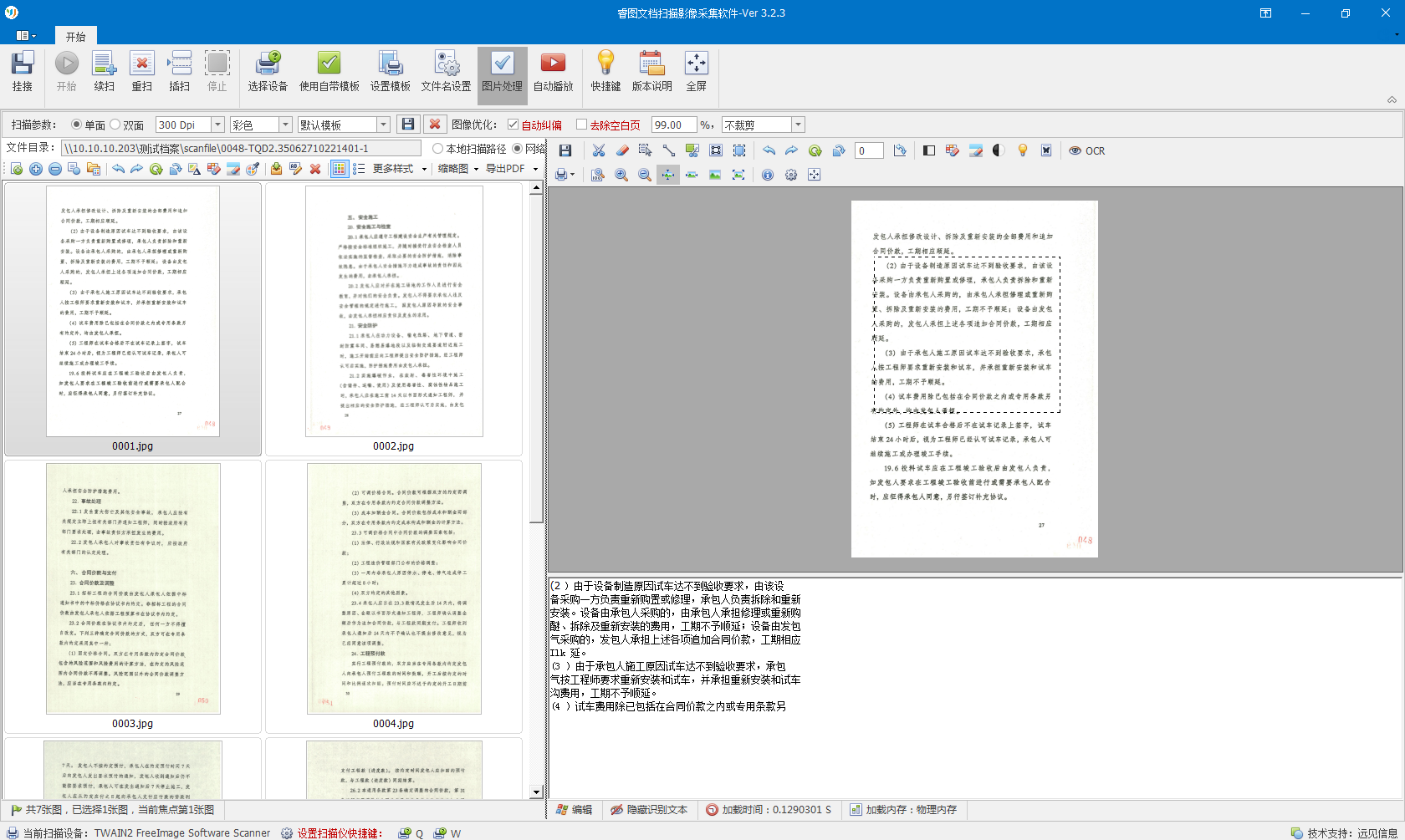The height and width of the screenshot is (840, 1405).
Task: Select 双面 double-sided radio
Action: [115, 125]
